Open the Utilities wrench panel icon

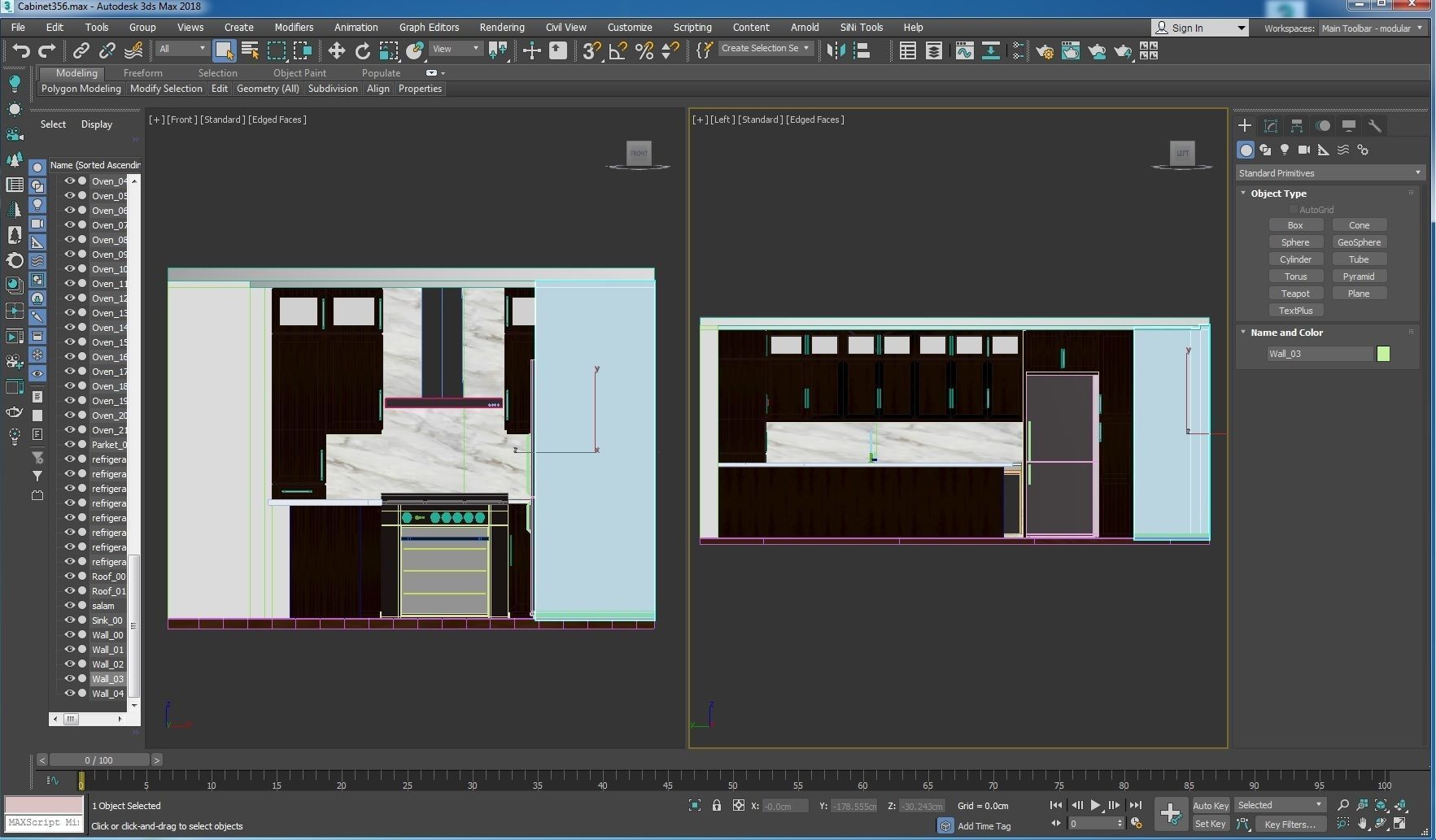coord(1375,125)
